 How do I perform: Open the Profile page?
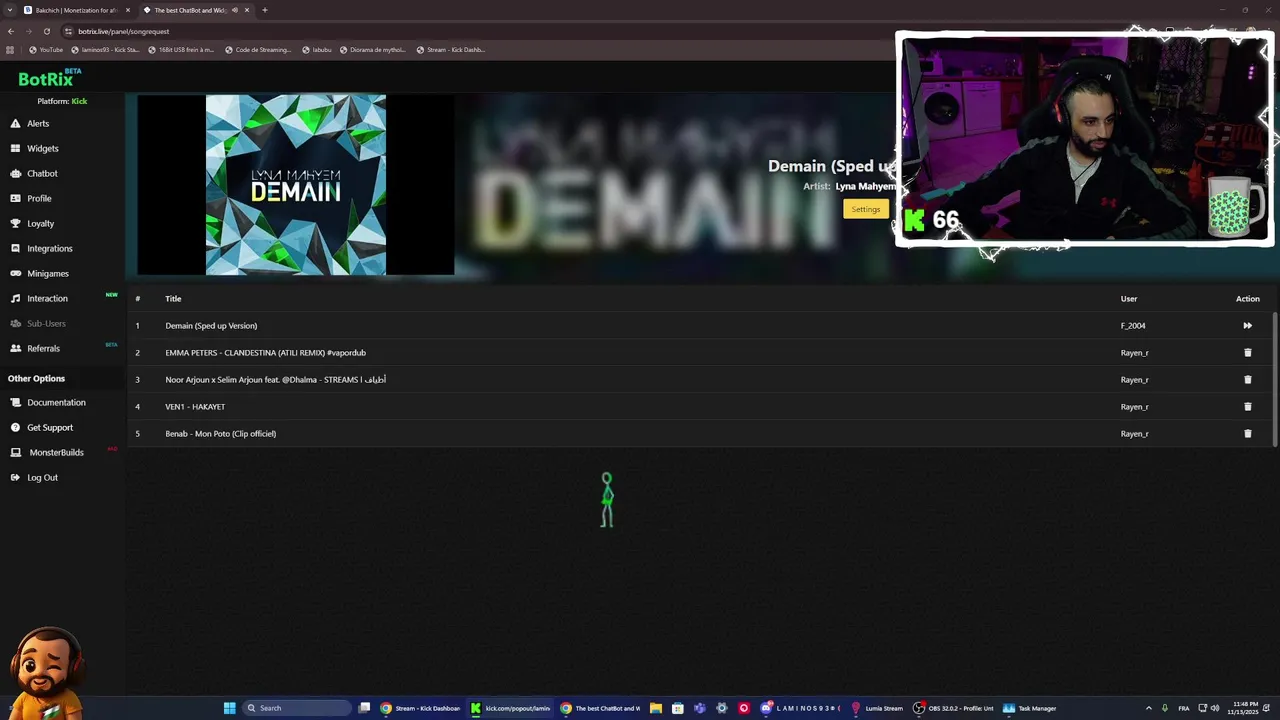click(39, 199)
